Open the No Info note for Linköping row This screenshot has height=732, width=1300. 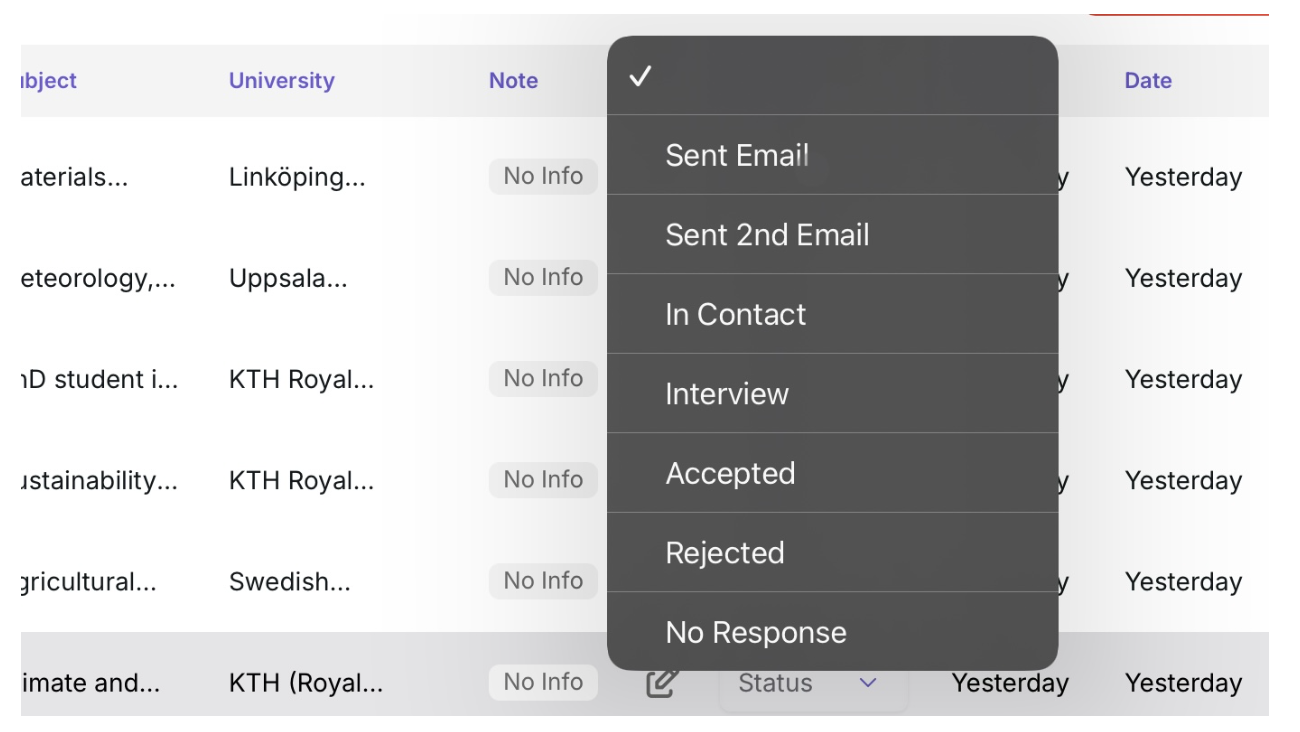[x=543, y=177]
